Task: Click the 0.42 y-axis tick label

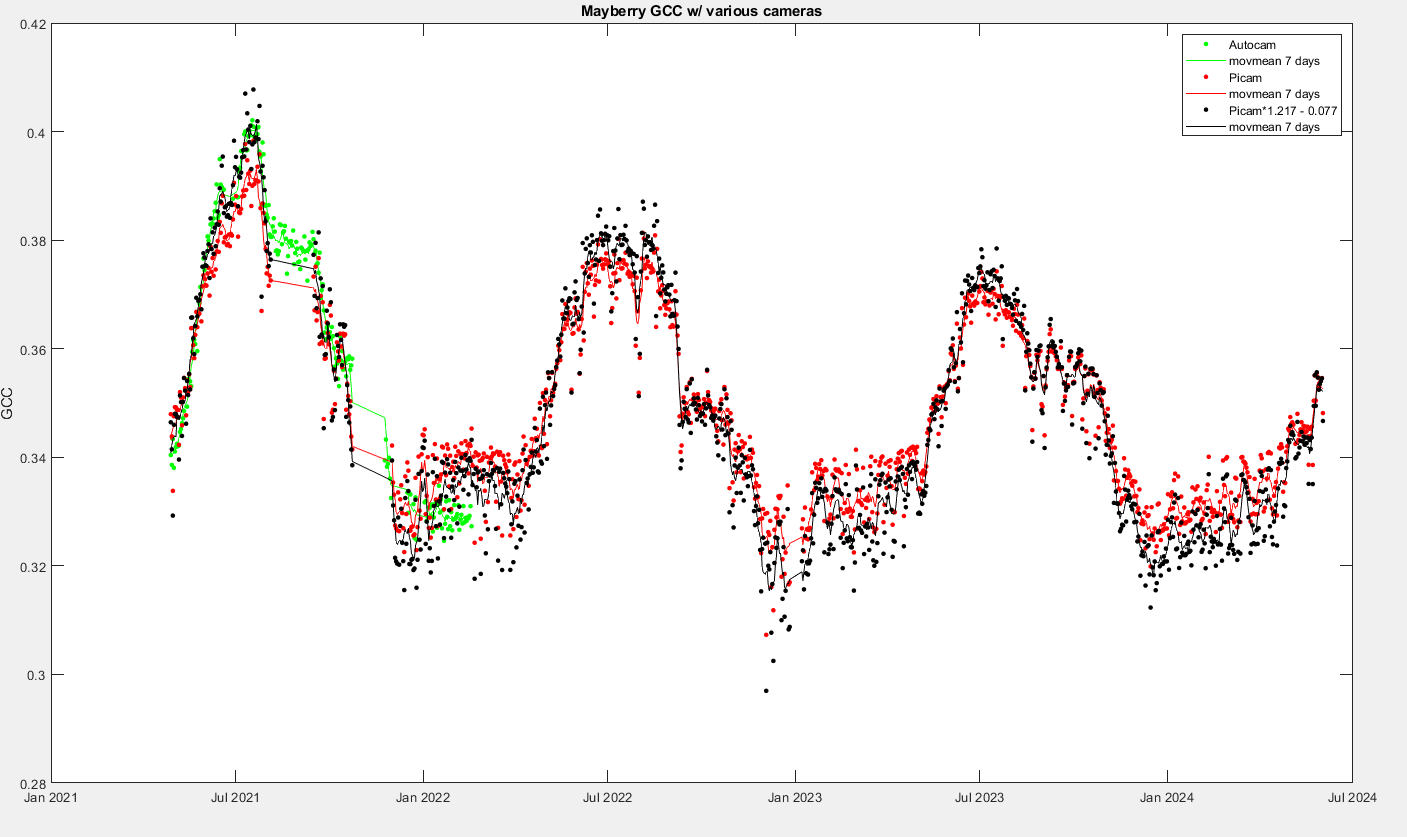Action: click(x=32, y=24)
